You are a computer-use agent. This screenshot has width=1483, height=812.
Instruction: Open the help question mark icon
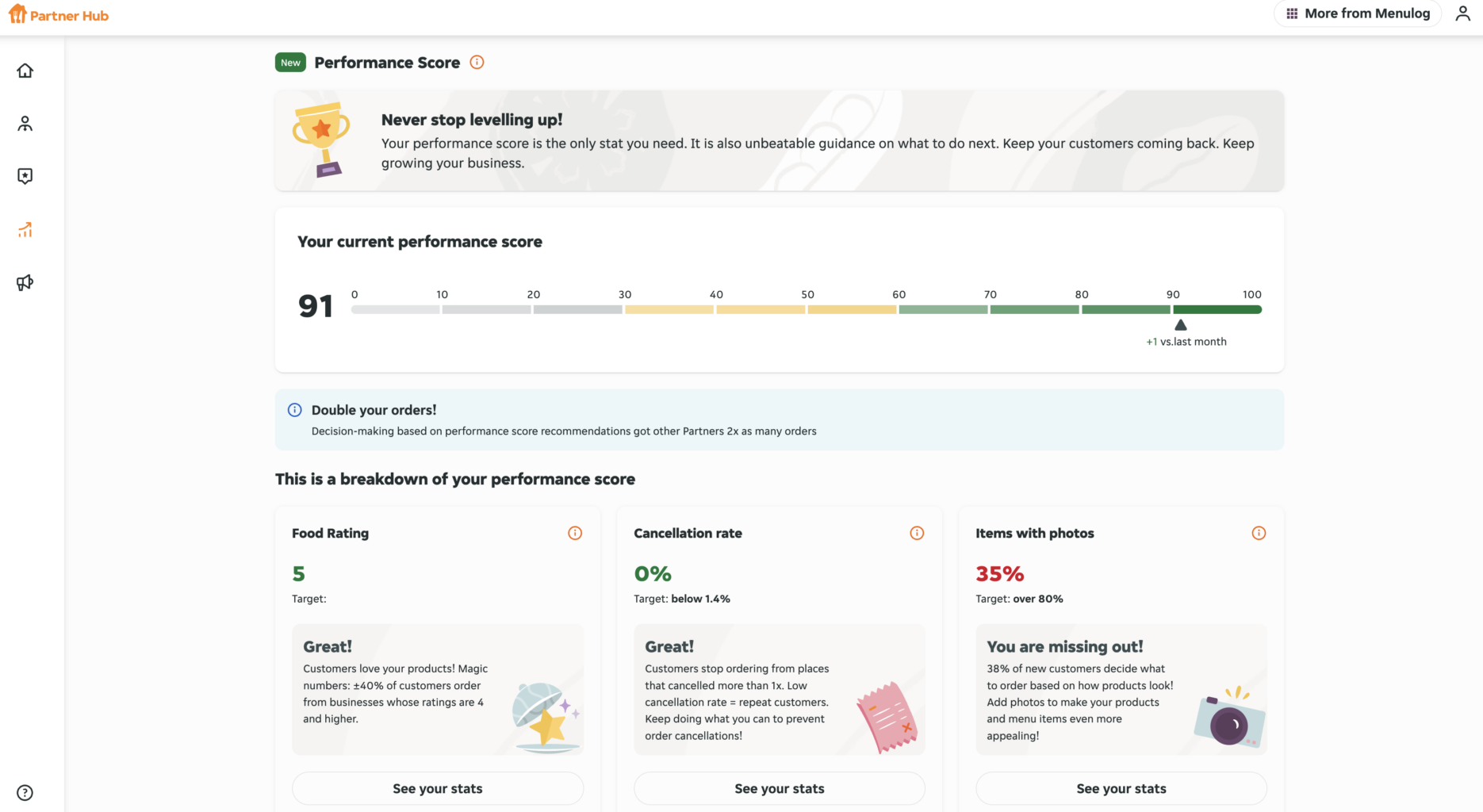coord(25,793)
